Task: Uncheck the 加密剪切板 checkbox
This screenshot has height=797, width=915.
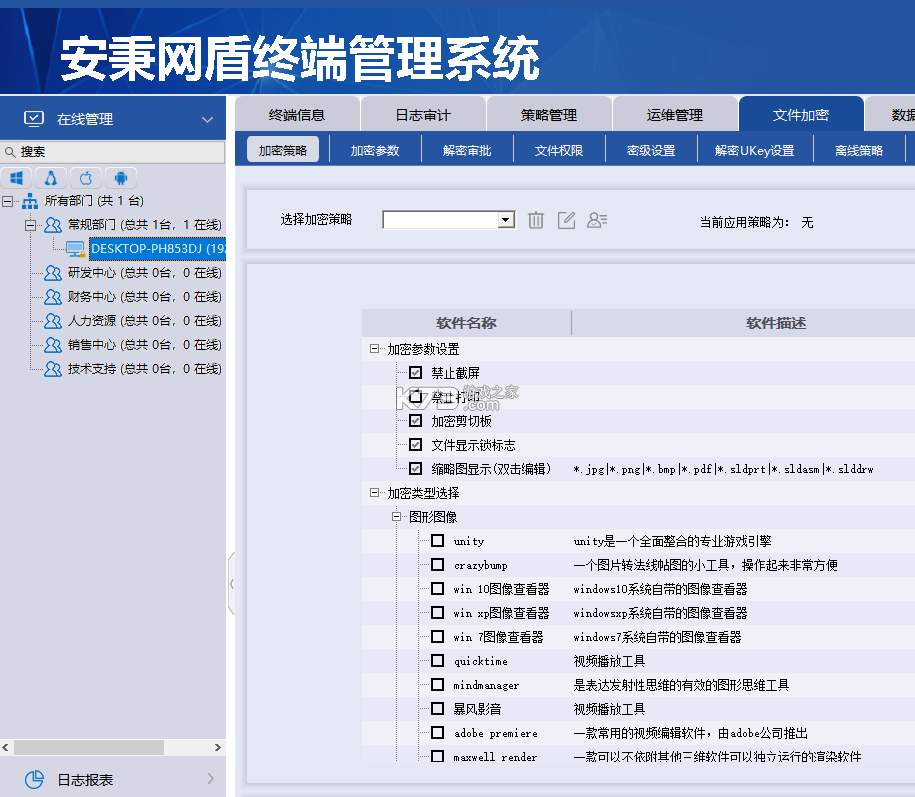Action: [415, 421]
